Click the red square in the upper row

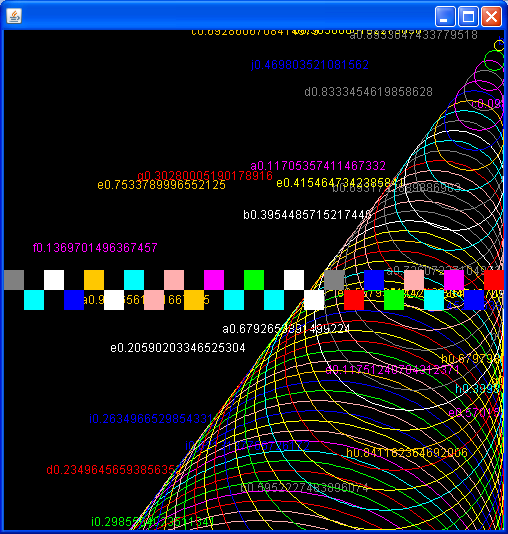[494, 280]
